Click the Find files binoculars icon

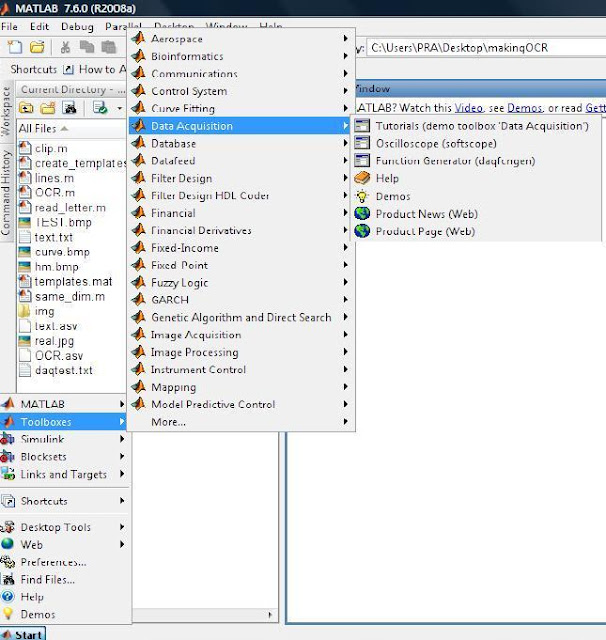[69, 108]
